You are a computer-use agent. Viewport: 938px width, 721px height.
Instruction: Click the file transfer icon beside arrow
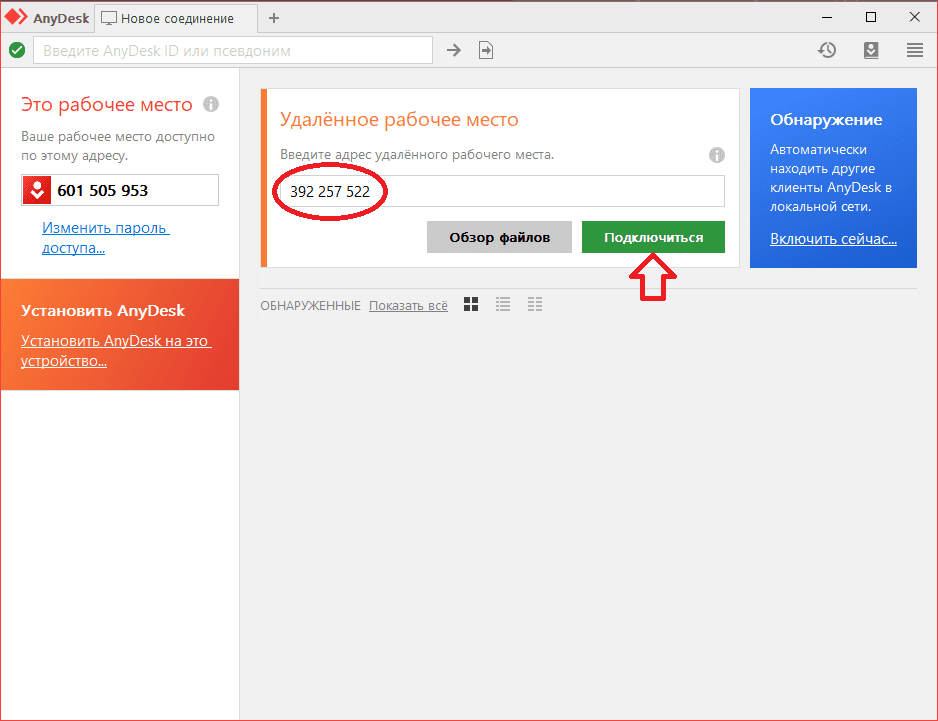(486, 50)
